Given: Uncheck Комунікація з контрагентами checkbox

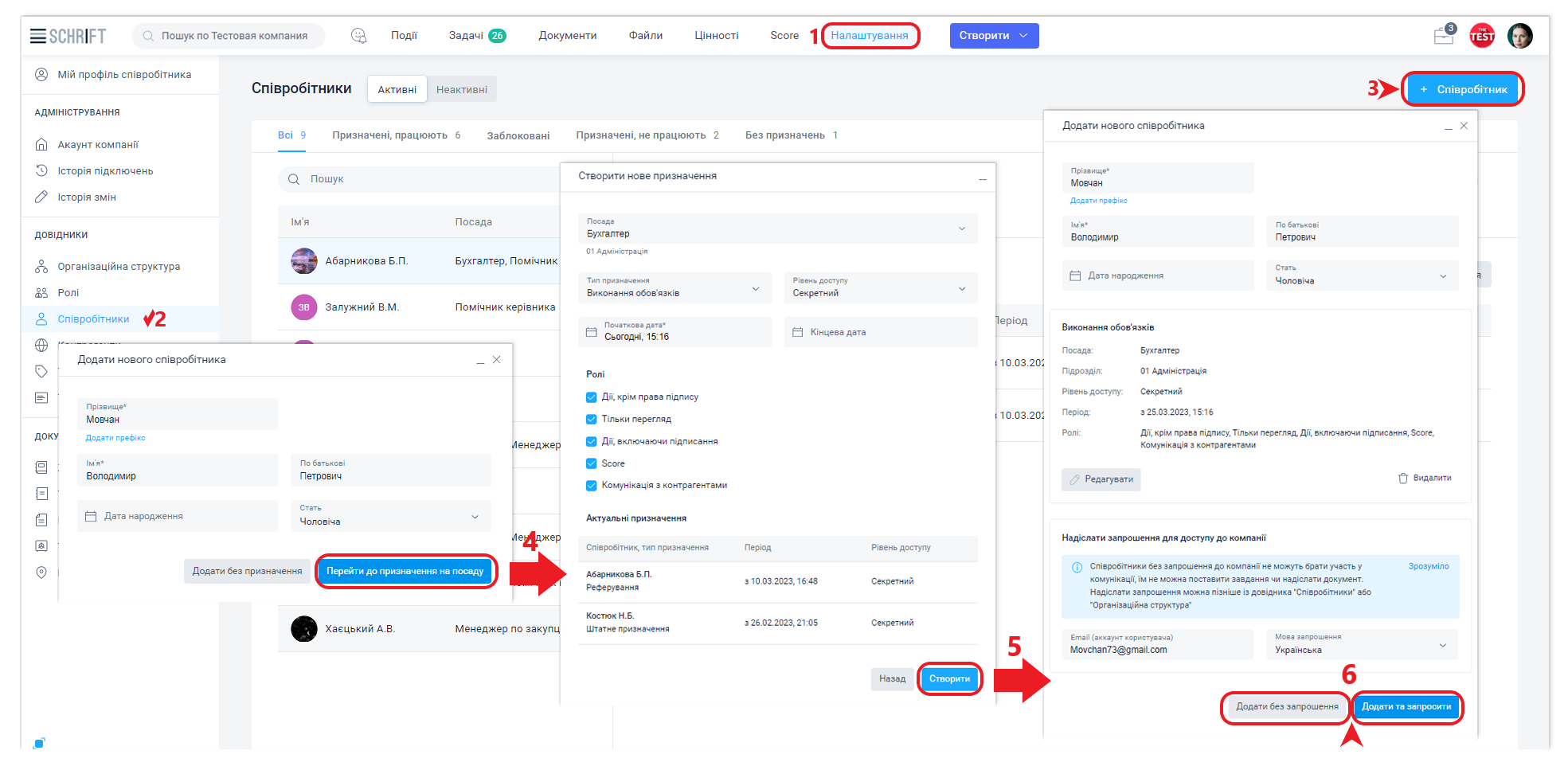Looking at the screenshot, I should pos(592,486).
